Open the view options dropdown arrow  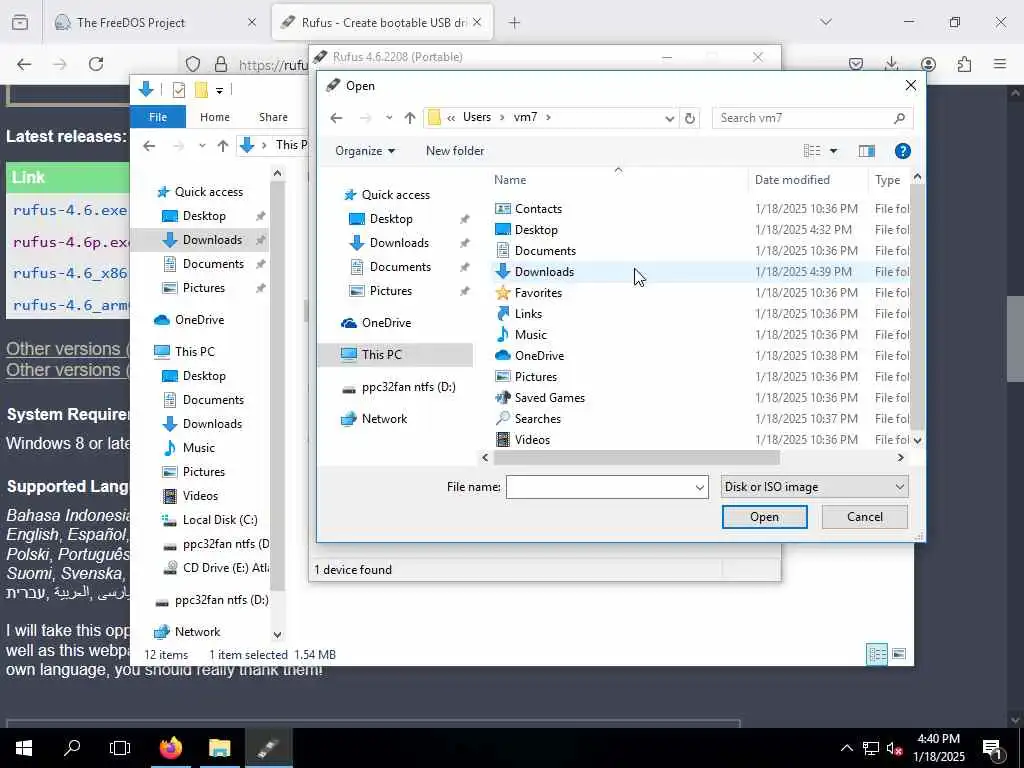click(833, 152)
